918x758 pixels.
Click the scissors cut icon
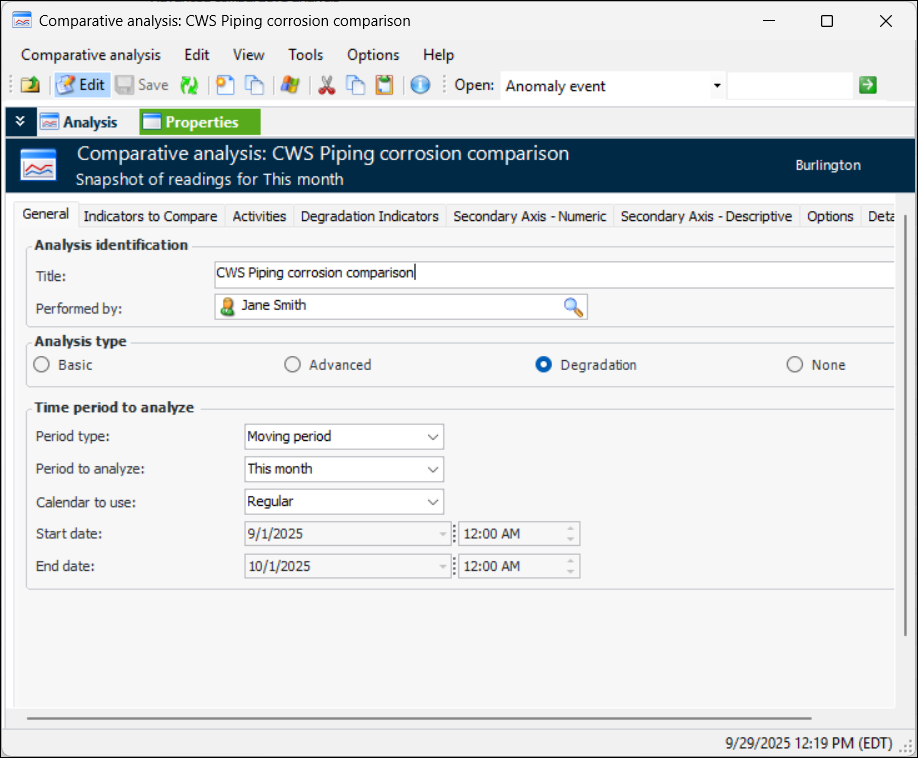326,86
